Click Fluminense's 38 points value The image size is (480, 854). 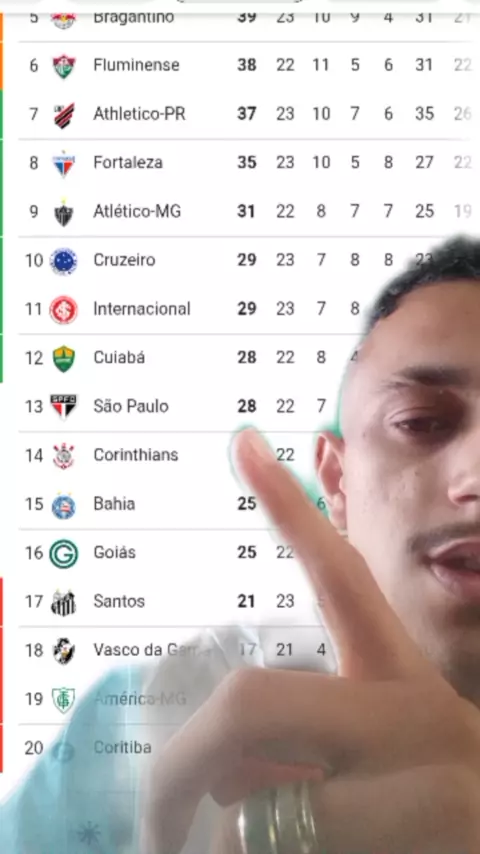pos(247,65)
